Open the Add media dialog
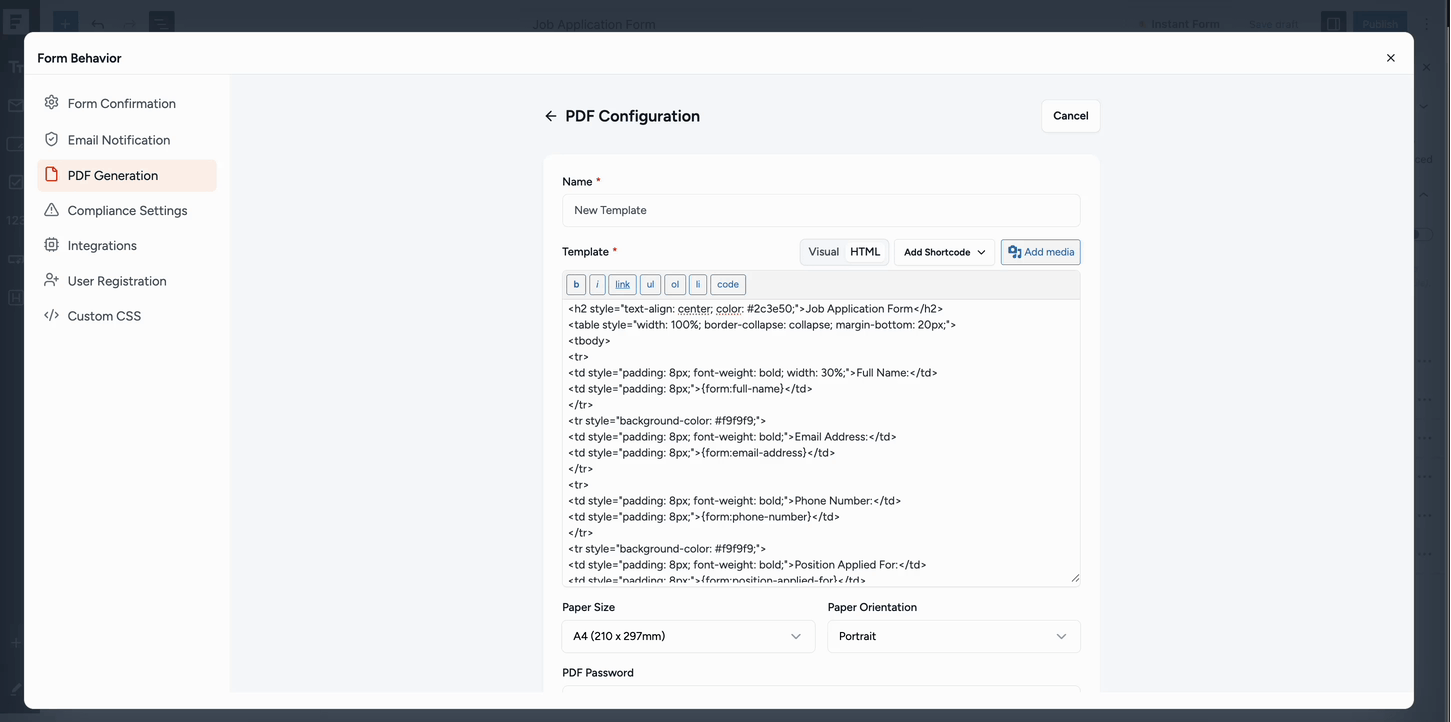The image size is (1451, 722). pyautogui.click(x=1040, y=251)
